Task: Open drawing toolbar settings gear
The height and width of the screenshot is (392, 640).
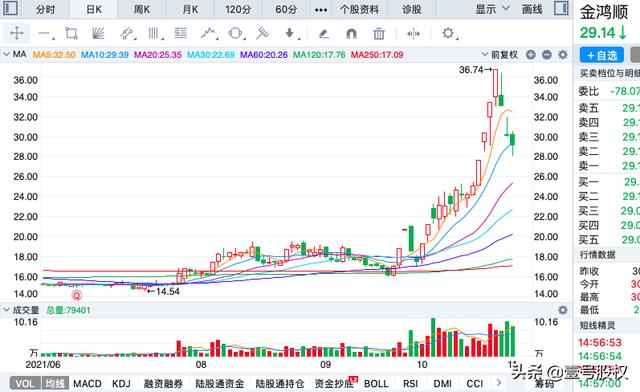Action: pos(448,33)
